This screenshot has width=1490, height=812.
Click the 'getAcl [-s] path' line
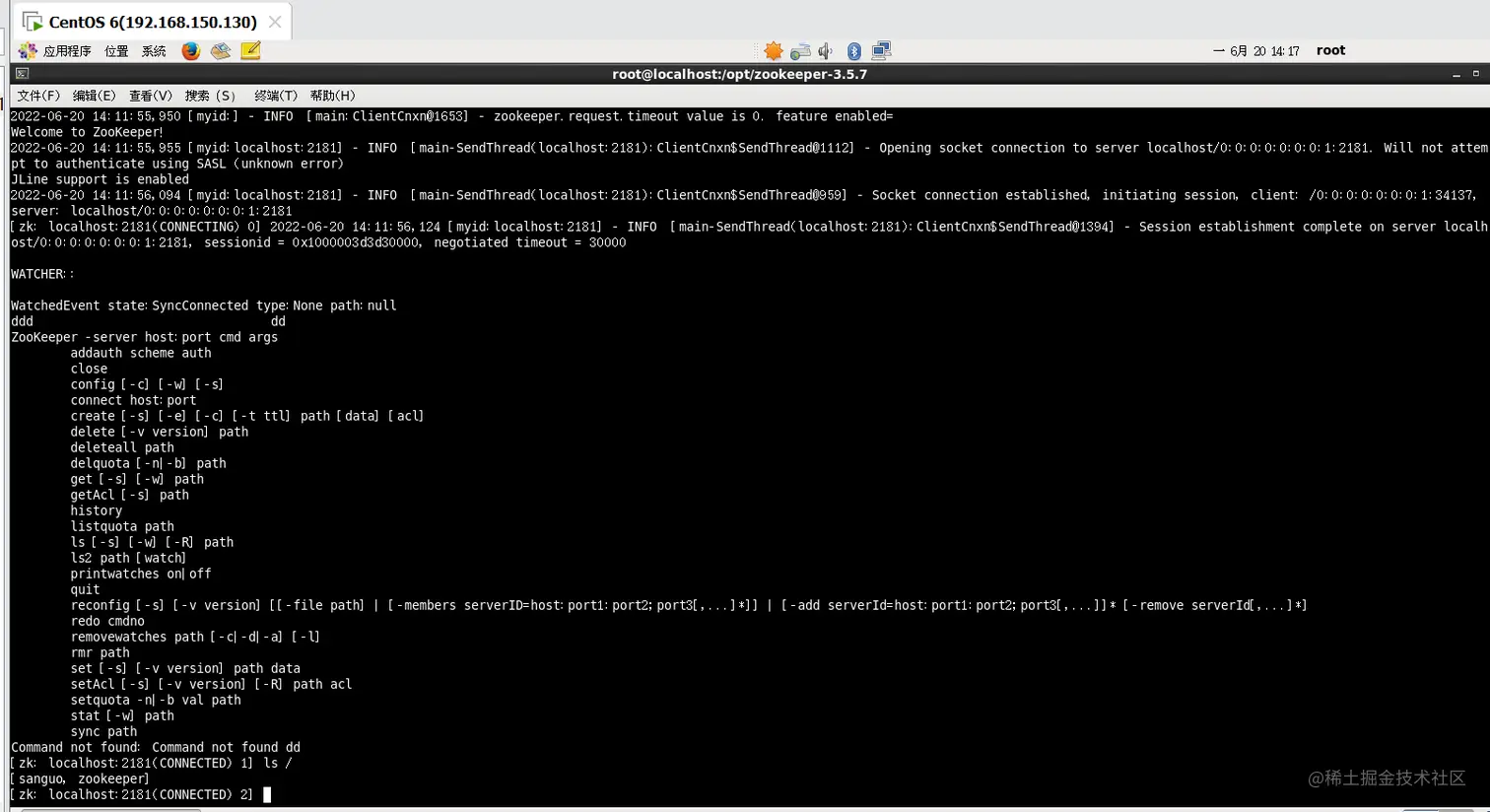(x=129, y=495)
